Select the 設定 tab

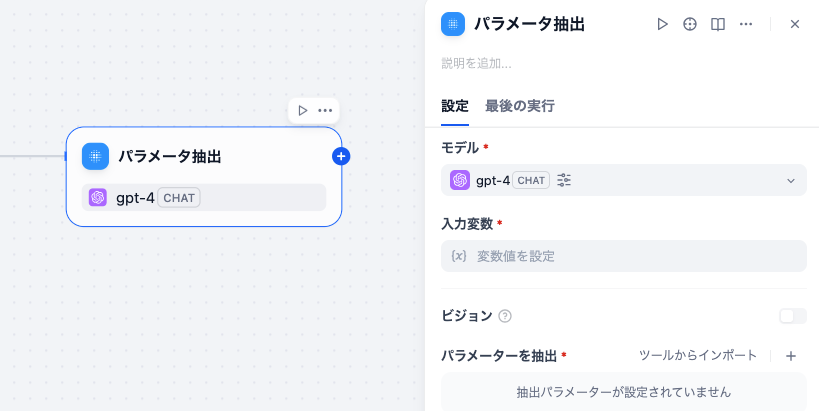click(455, 106)
